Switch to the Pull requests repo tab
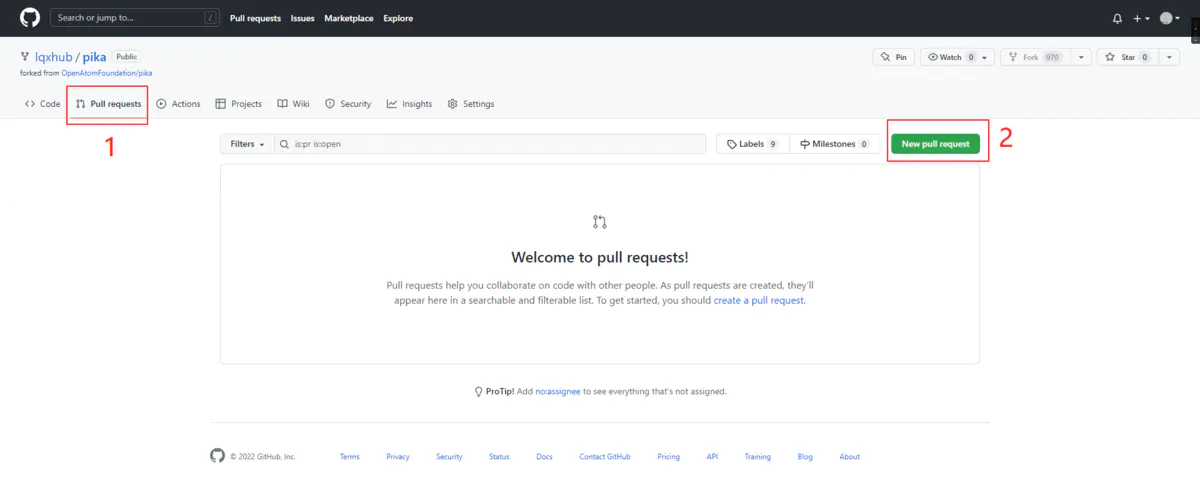Image resolution: width=1200 pixels, height=498 pixels. (x=109, y=104)
